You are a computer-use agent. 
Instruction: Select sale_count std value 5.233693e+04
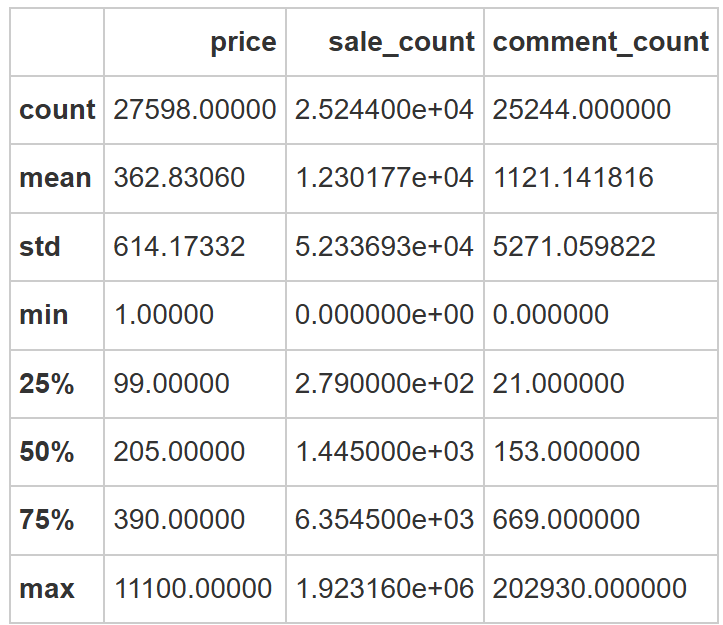click(x=385, y=246)
